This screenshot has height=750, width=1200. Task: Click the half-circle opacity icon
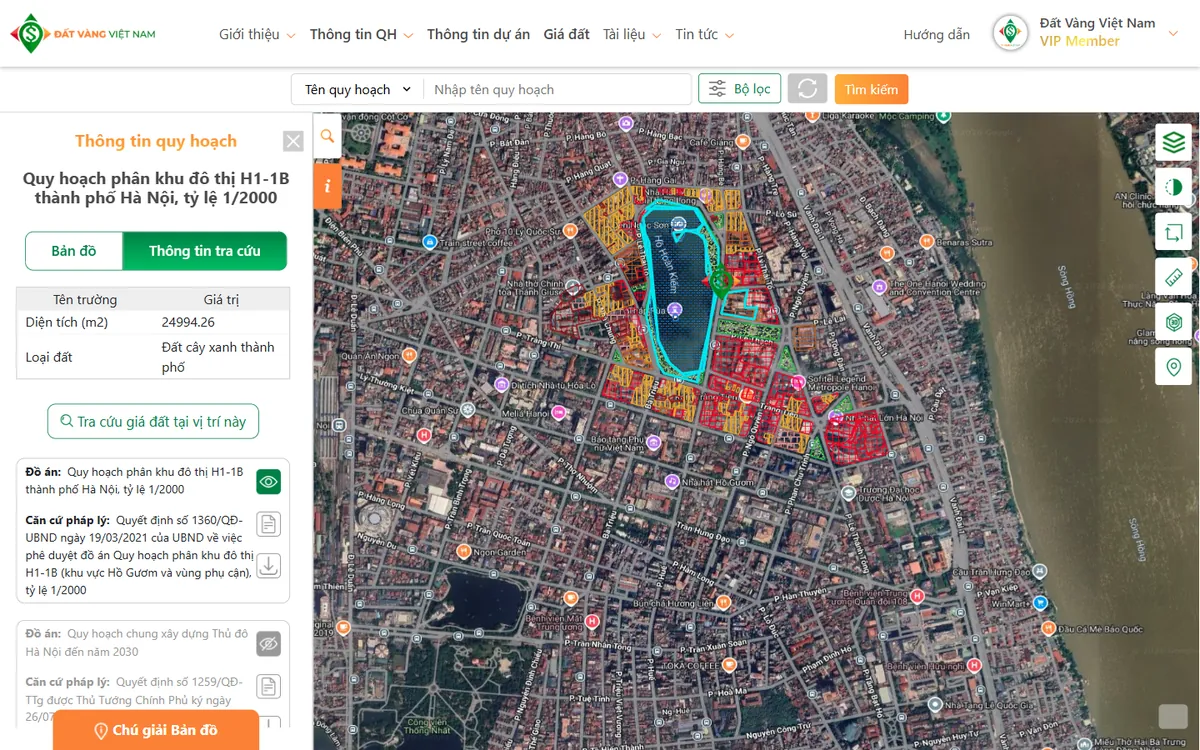point(1174,187)
